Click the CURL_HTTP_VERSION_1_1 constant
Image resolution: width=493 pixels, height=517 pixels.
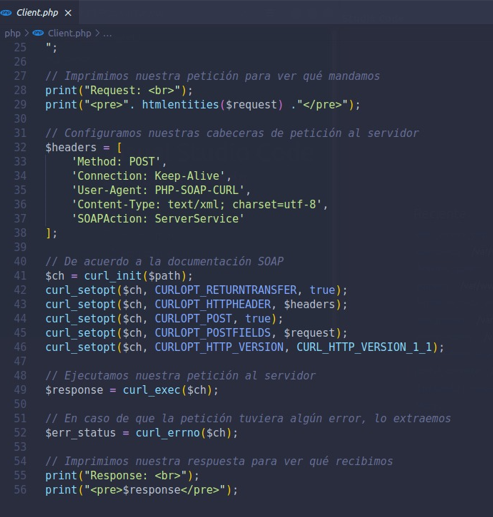click(364, 347)
